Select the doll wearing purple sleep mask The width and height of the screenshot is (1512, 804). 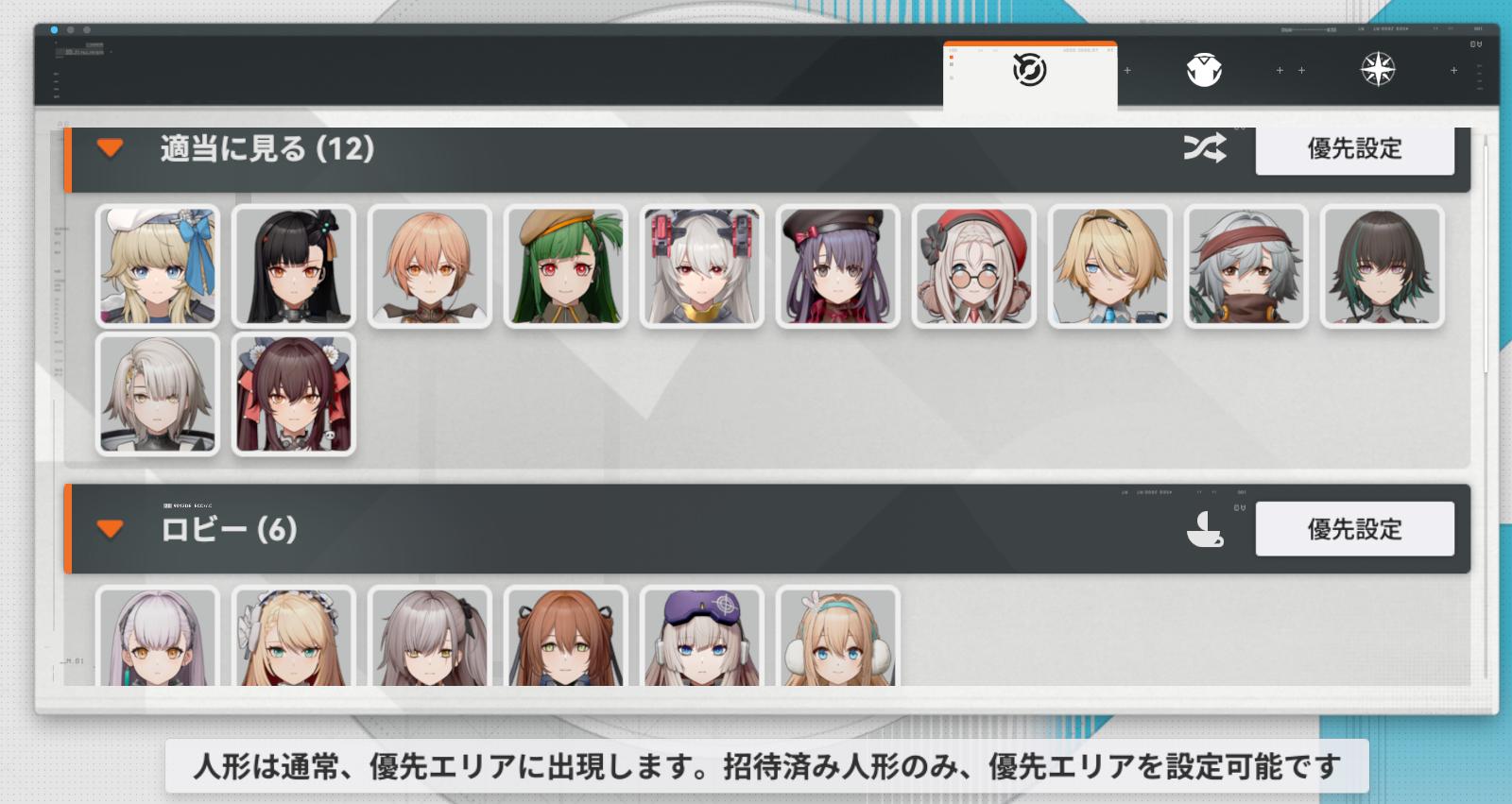click(701, 636)
